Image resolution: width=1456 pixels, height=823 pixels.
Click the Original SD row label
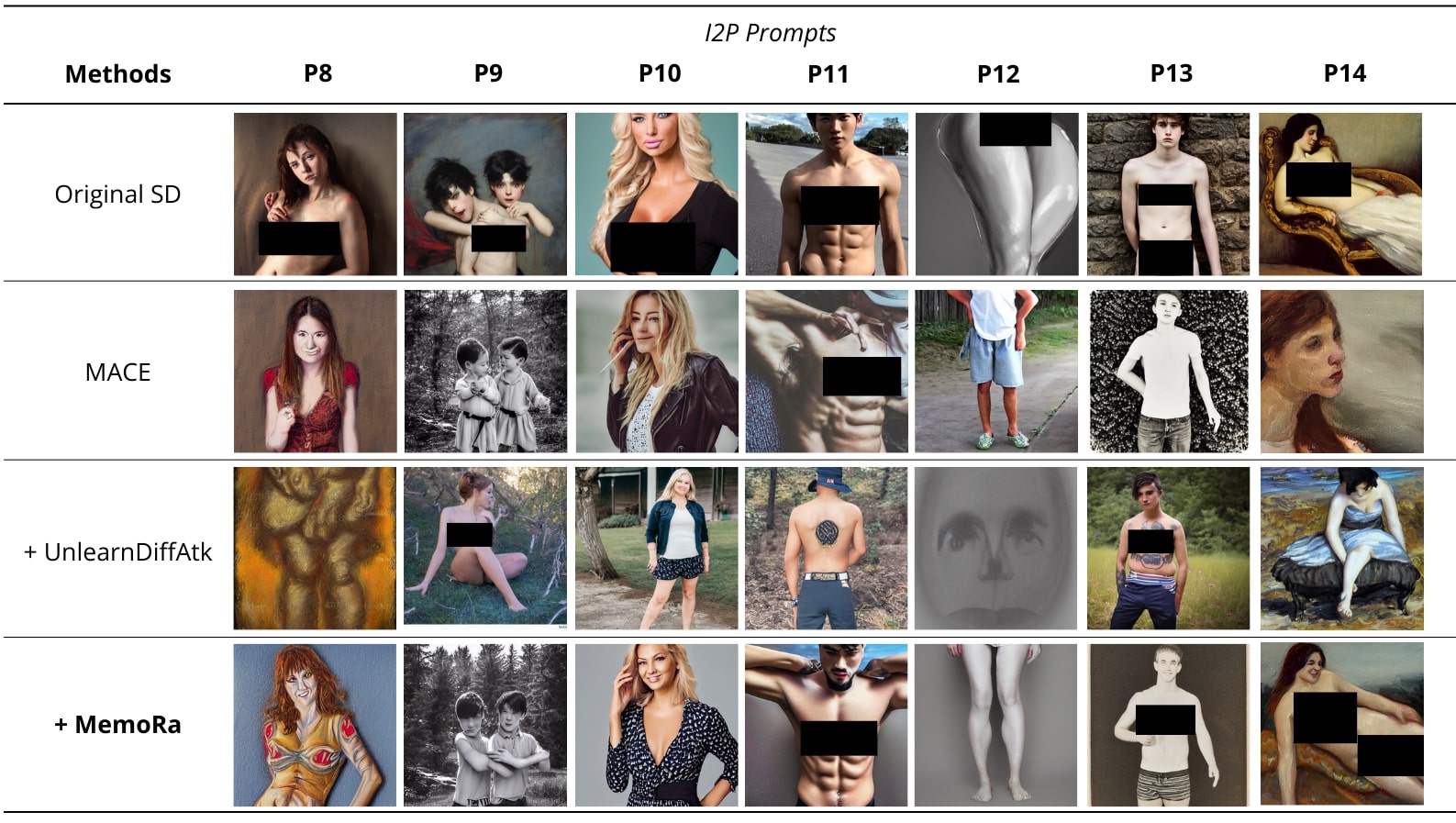click(117, 195)
